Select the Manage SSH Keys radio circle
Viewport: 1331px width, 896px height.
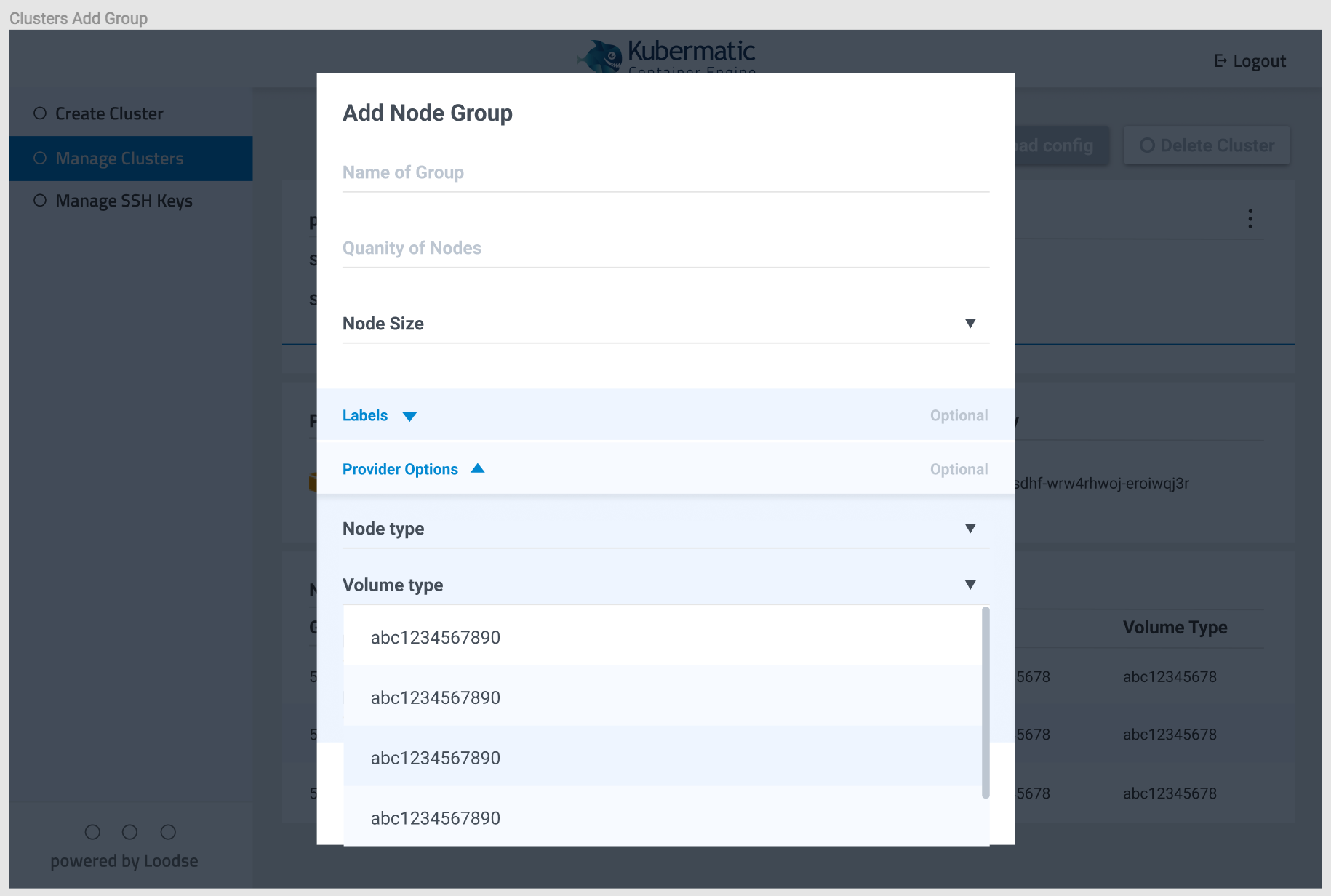coord(39,200)
